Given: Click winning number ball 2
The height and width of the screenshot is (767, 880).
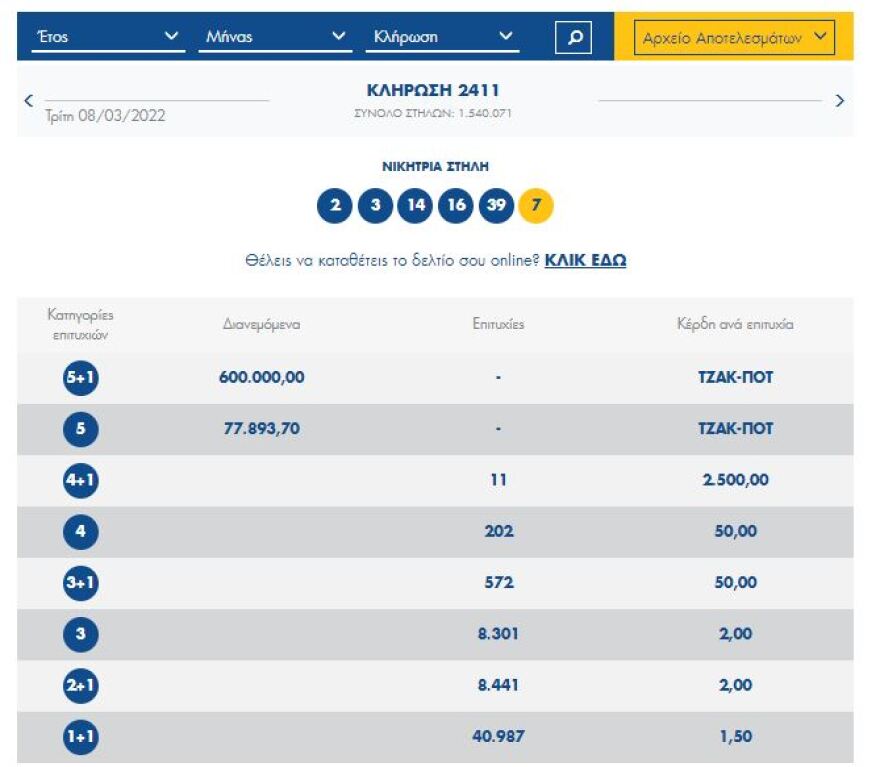Looking at the screenshot, I should 335,206.
